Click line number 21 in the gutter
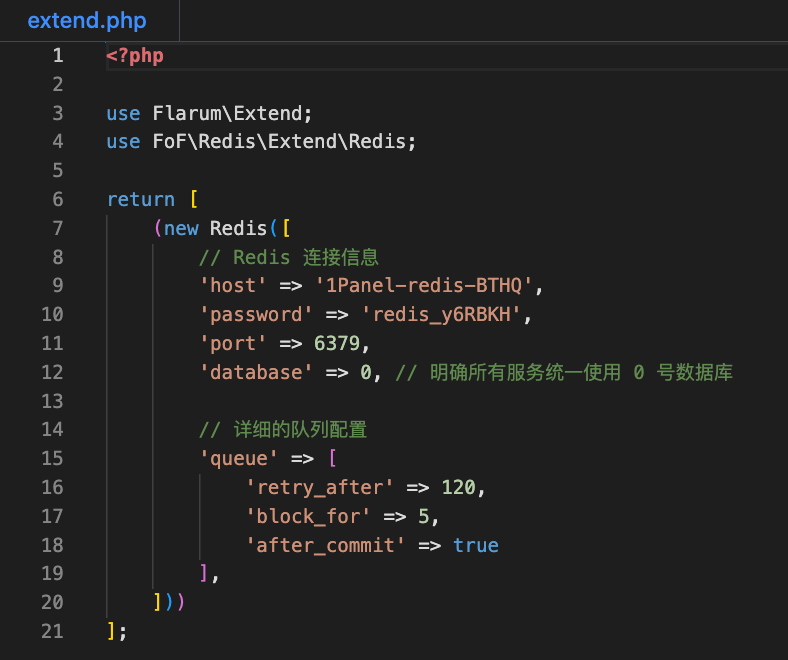Screen dimensions: 788x660 pyautogui.click(x=52, y=632)
